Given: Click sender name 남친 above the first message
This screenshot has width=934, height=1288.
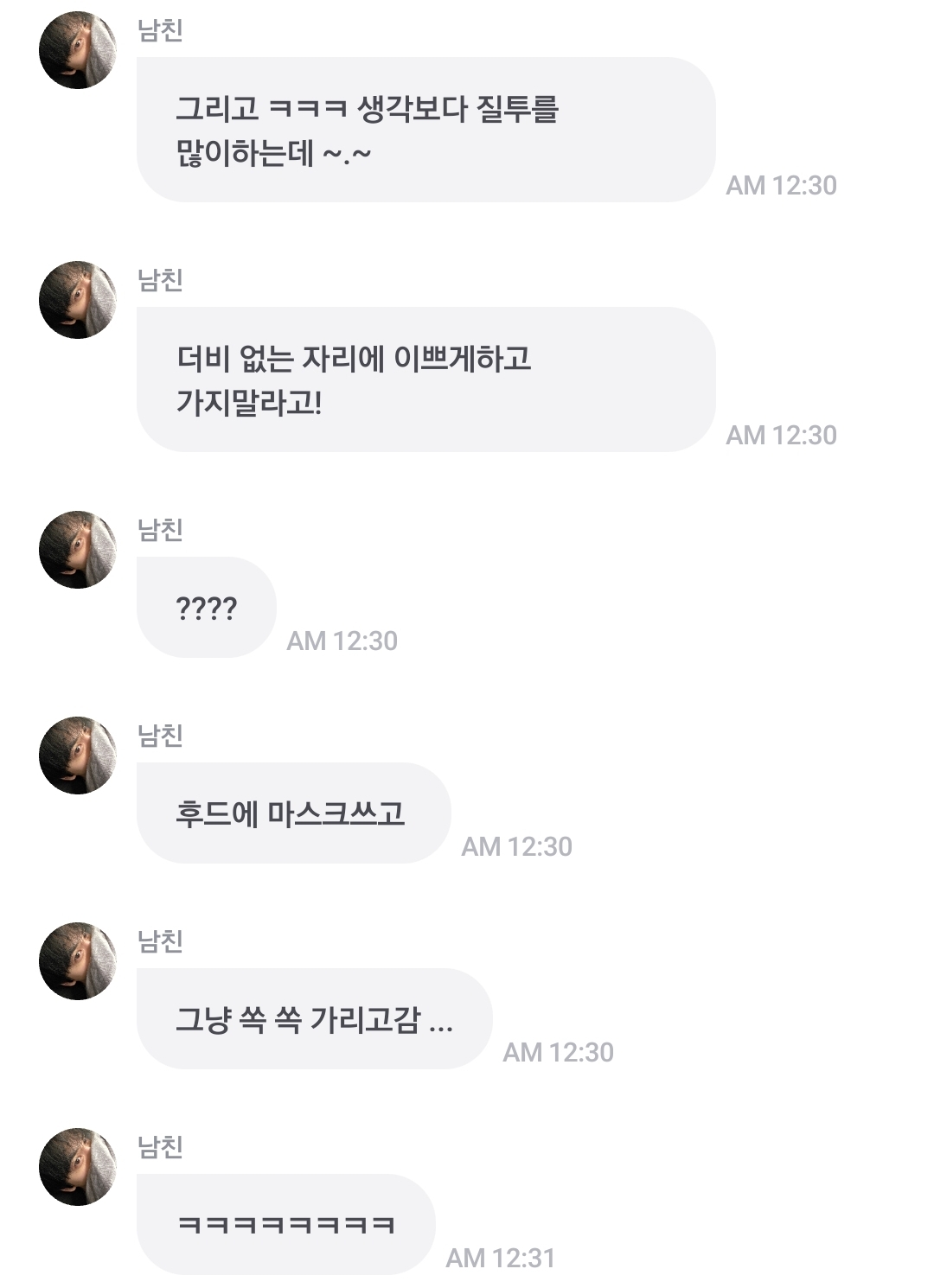Looking at the screenshot, I should click(x=160, y=30).
